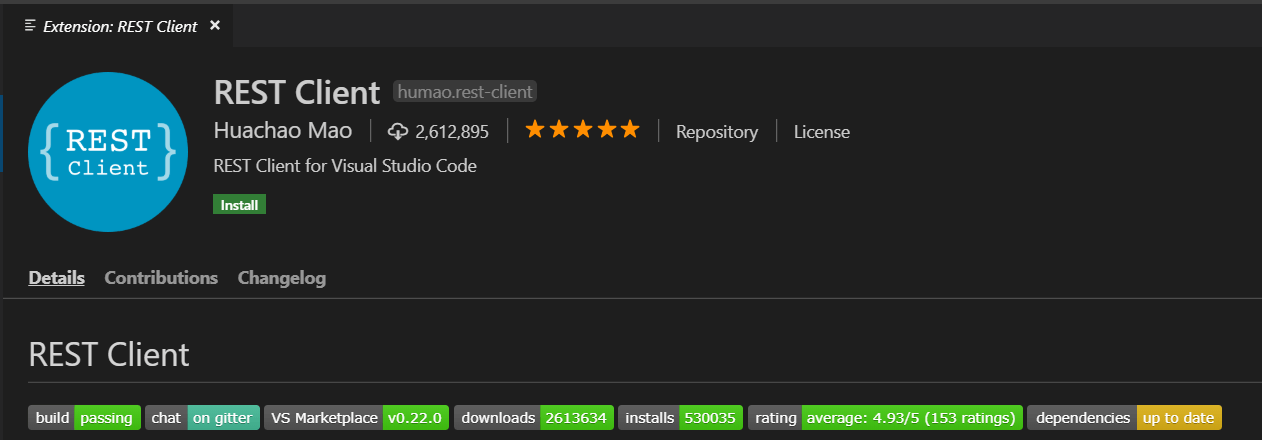The height and width of the screenshot is (440, 1262).
Task: Click the rating average 4.93/5 badge
Action: [885, 417]
